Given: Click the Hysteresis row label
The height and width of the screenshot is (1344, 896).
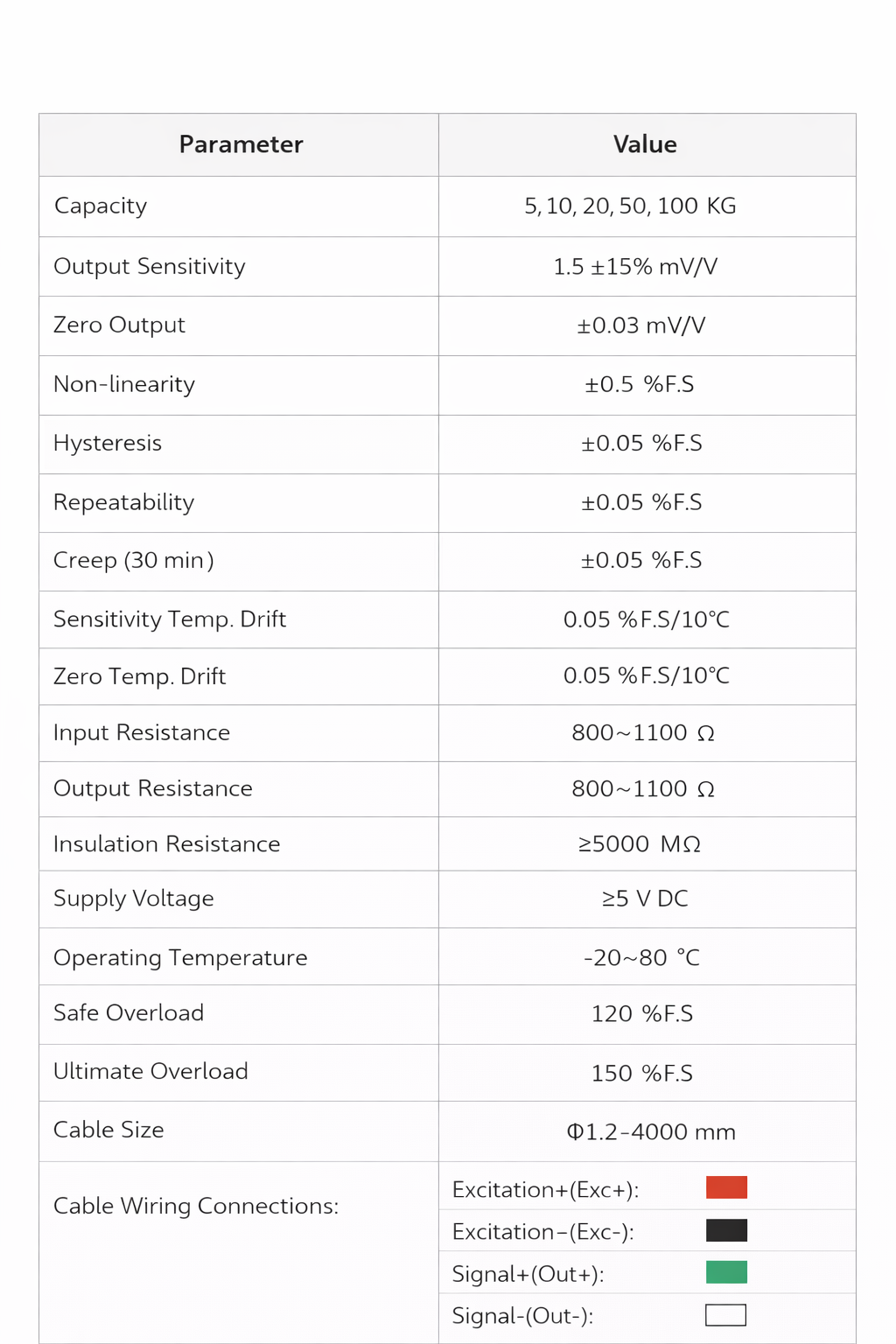Looking at the screenshot, I should point(108,444).
